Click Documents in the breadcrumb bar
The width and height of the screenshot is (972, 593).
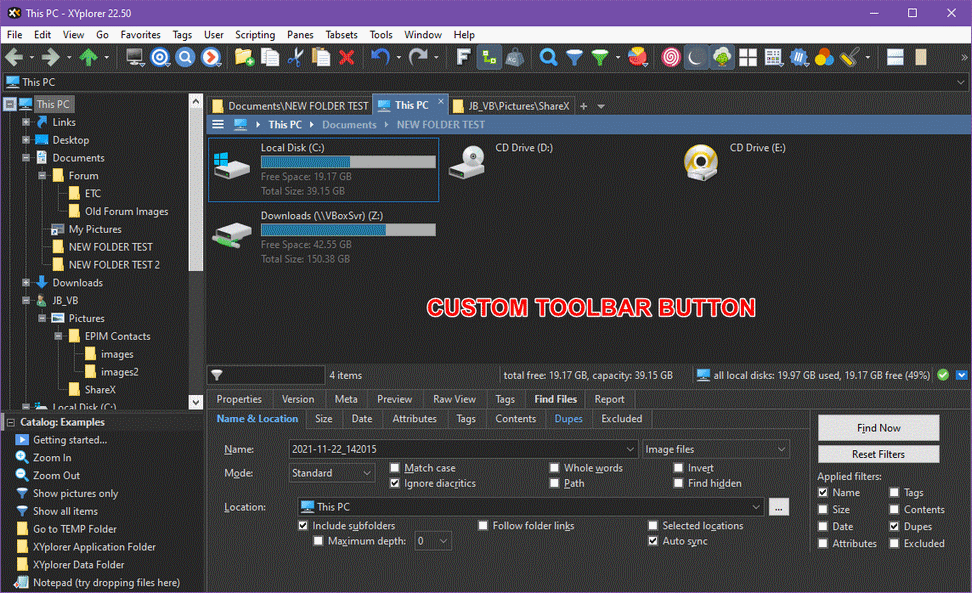click(x=349, y=125)
